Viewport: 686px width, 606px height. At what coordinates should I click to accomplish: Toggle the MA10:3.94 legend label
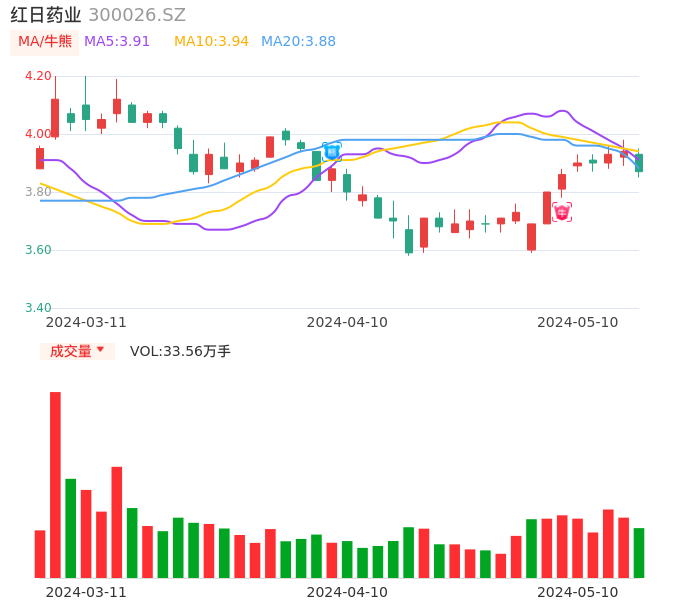(211, 42)
